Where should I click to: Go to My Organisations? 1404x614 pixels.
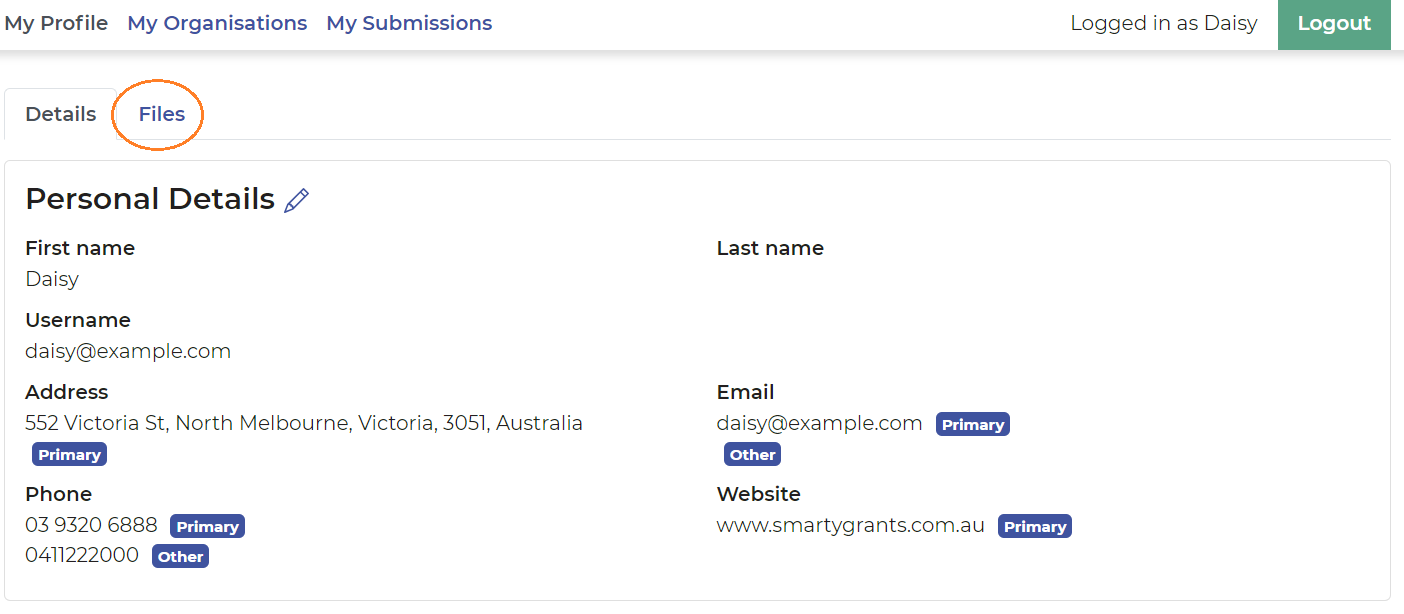217,23
